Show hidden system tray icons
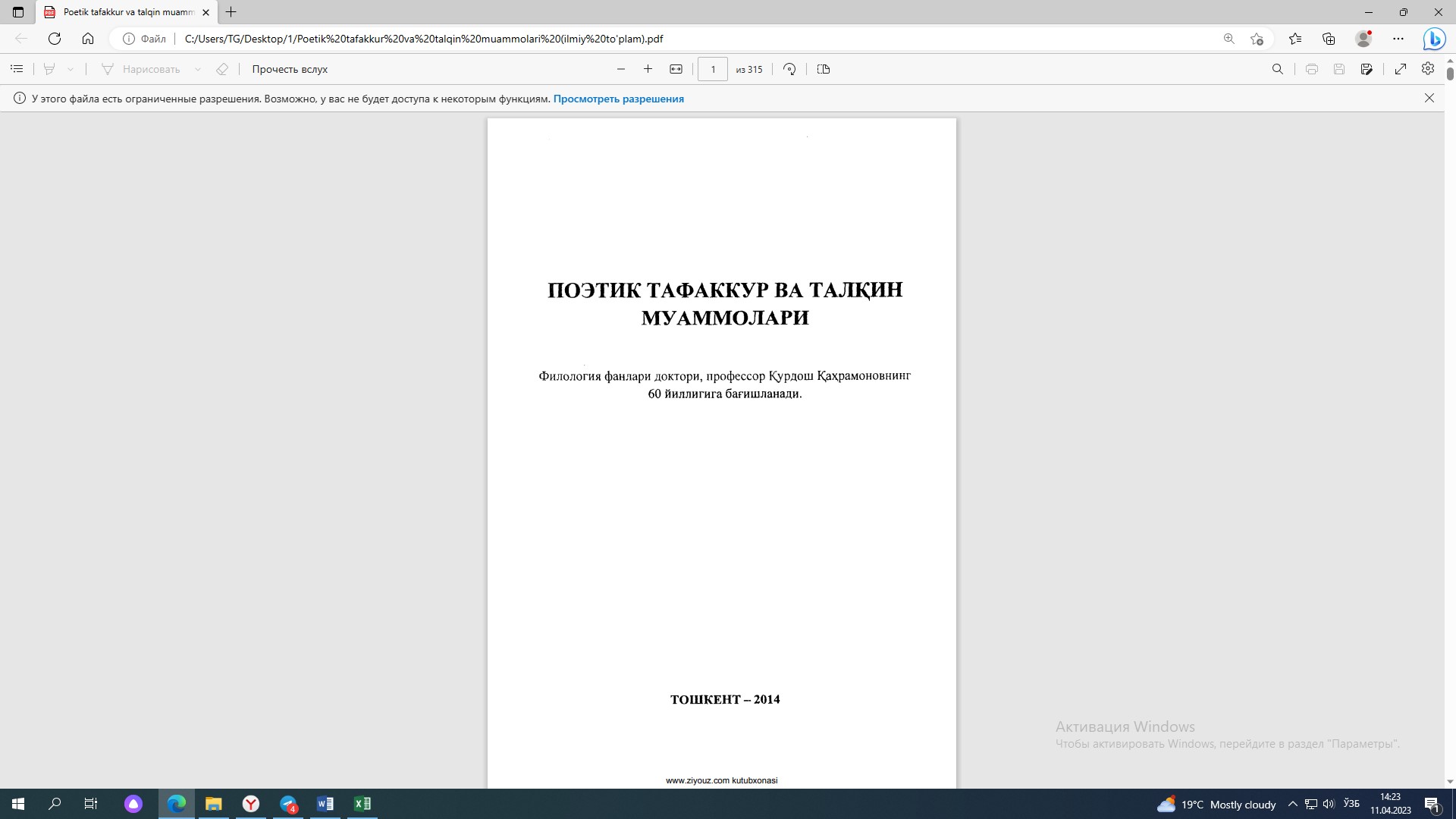The height and width of the screenshot is (819, 1456). click(x=1293, y=804)
